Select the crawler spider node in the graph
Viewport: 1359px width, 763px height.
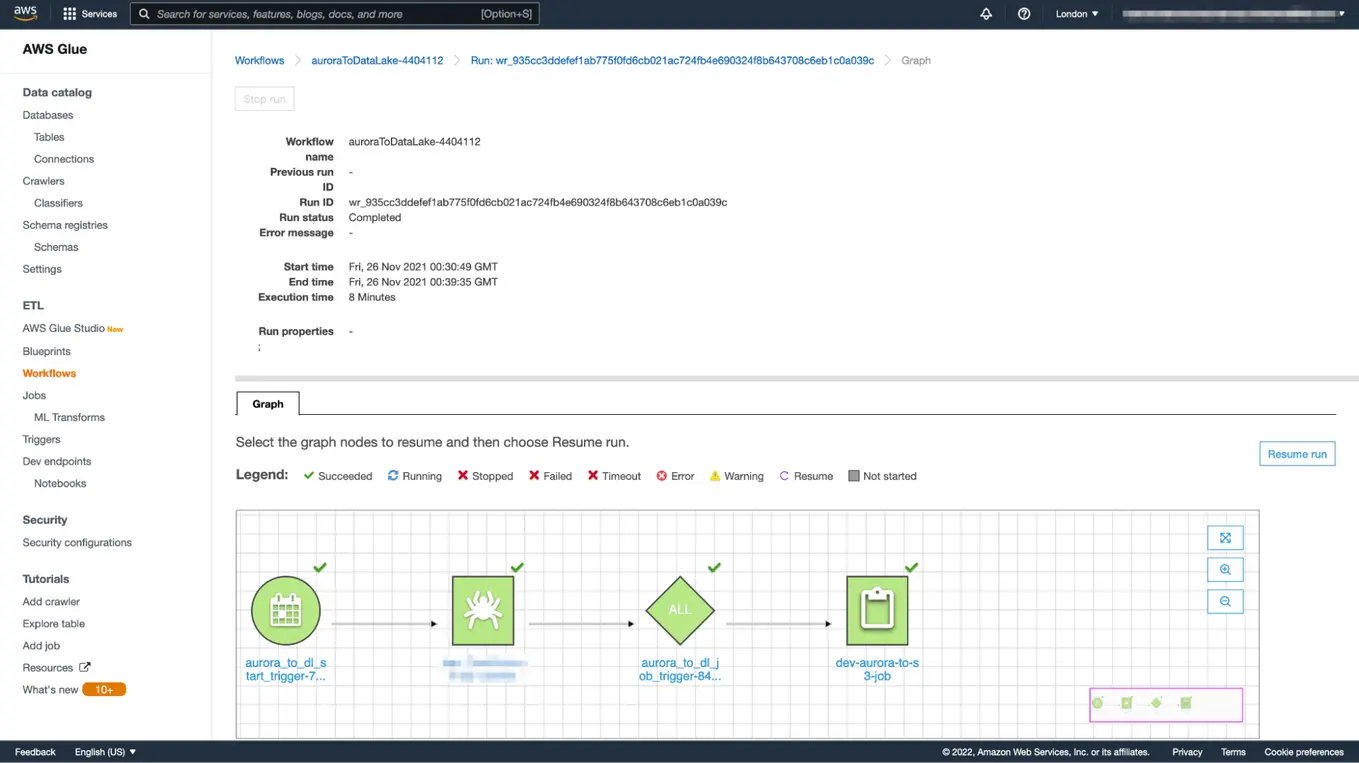pyautogui.click(x=483, y=610)
